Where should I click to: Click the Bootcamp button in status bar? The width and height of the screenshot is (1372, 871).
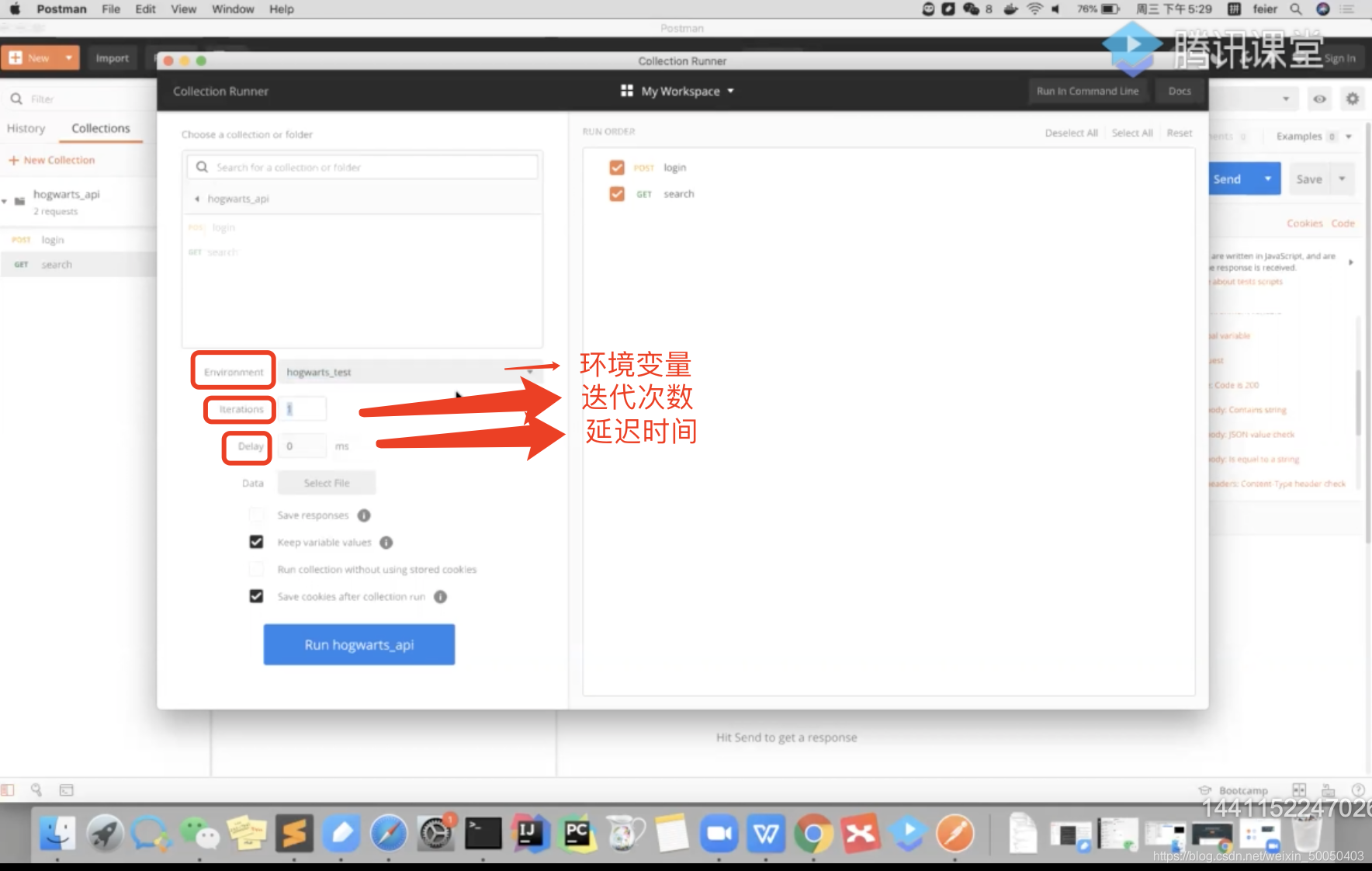tap(1234, 790)
